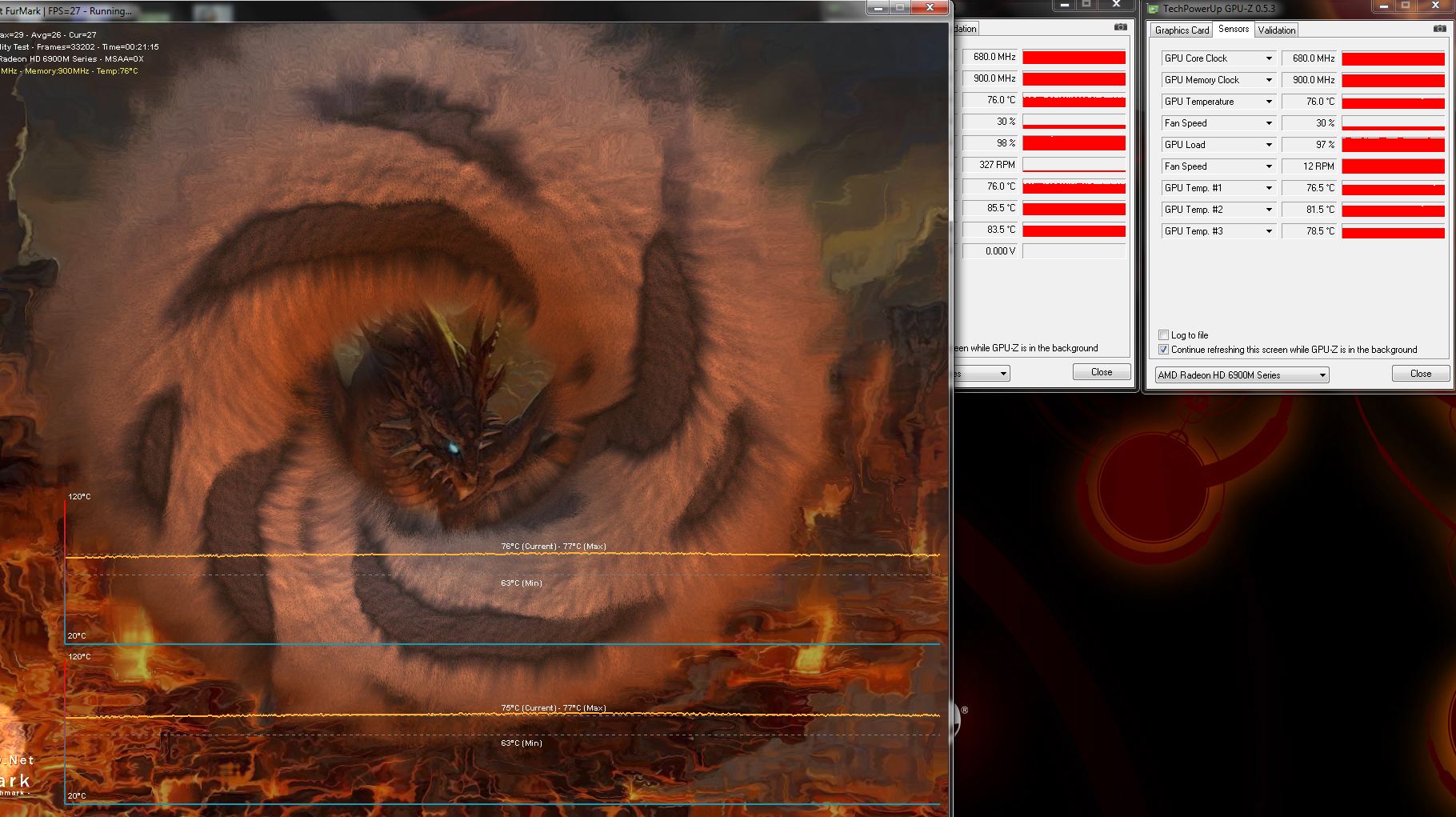Image resolution: width=1456 pixels, height=817 pixels.
Task: Click the 327 RPM value in the left GPU-Z window
Action: coord(990,165)
